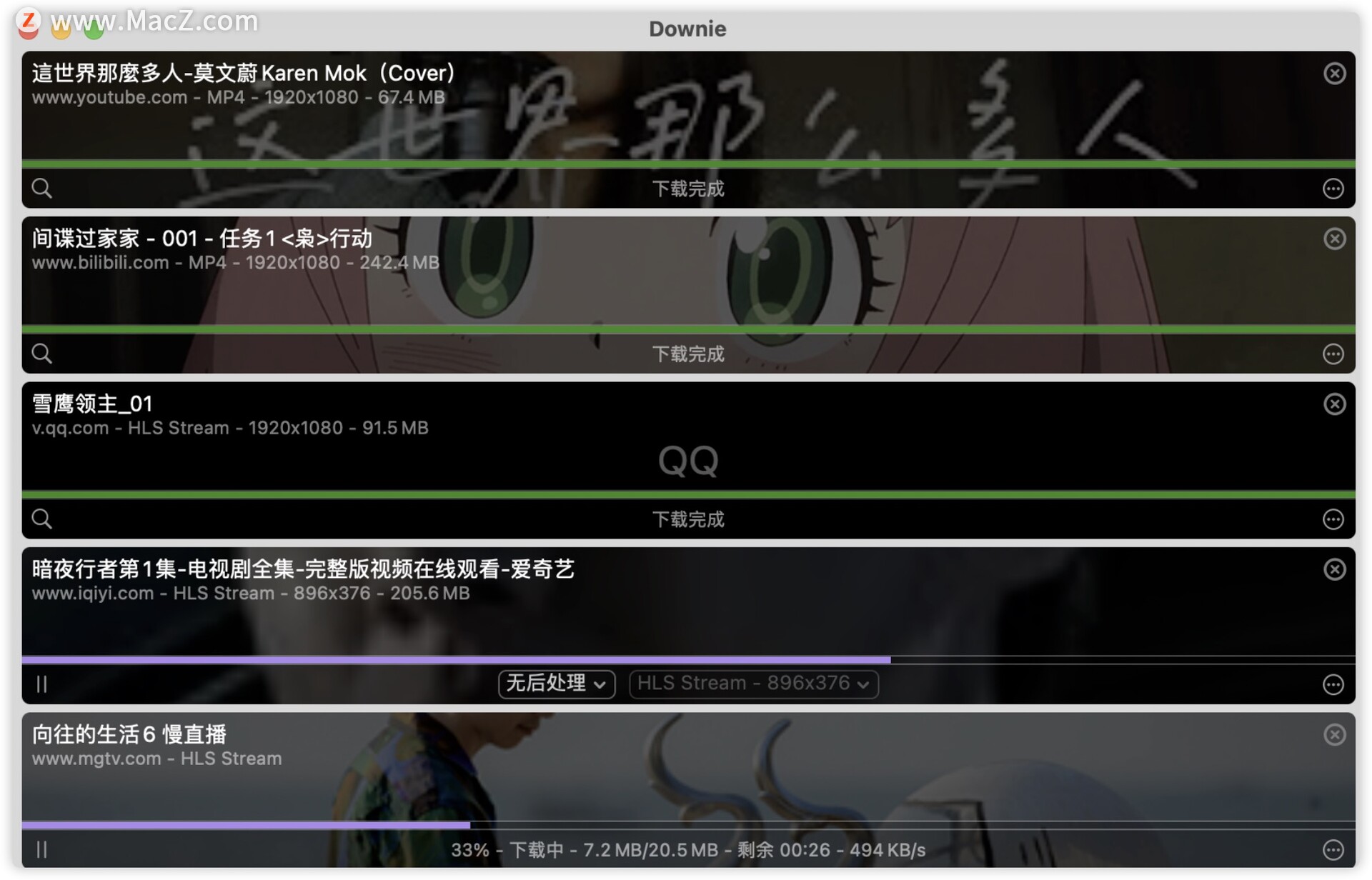Reveal the Karen Mok Cover file in Finder
1372x880 pixels.
(42, 189)
